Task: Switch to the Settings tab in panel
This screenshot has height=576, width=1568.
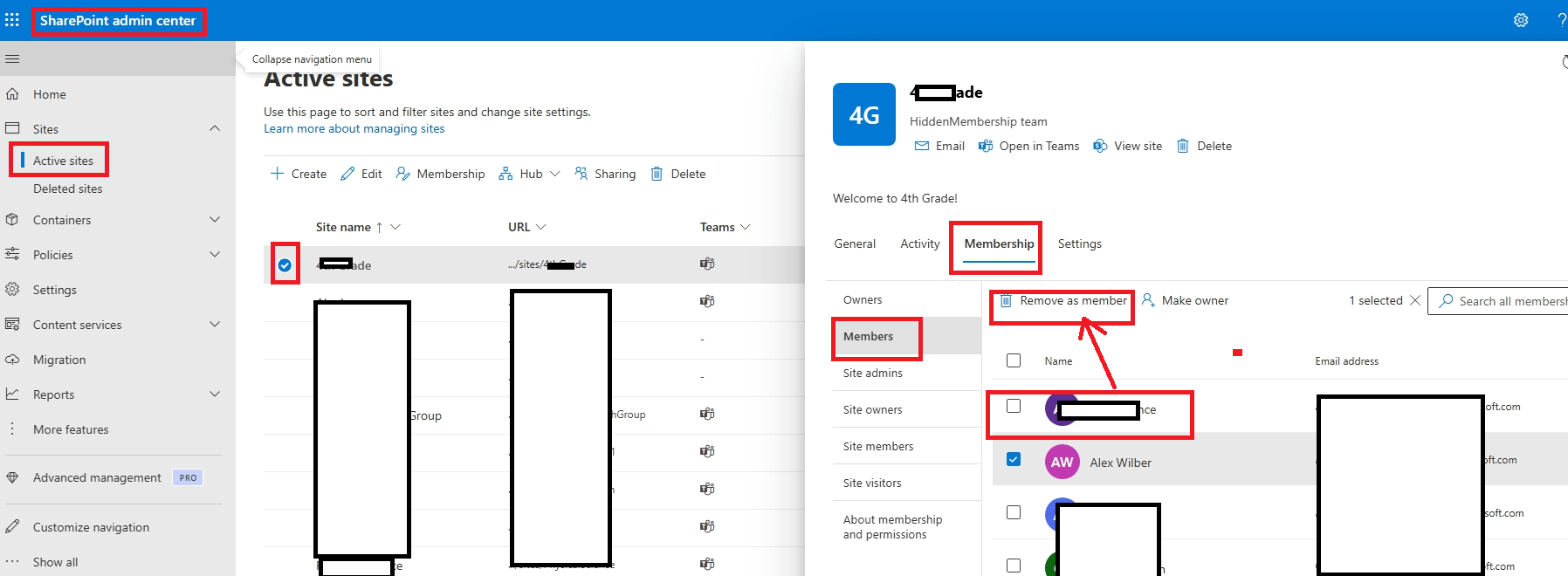Action: point(1079,243)
